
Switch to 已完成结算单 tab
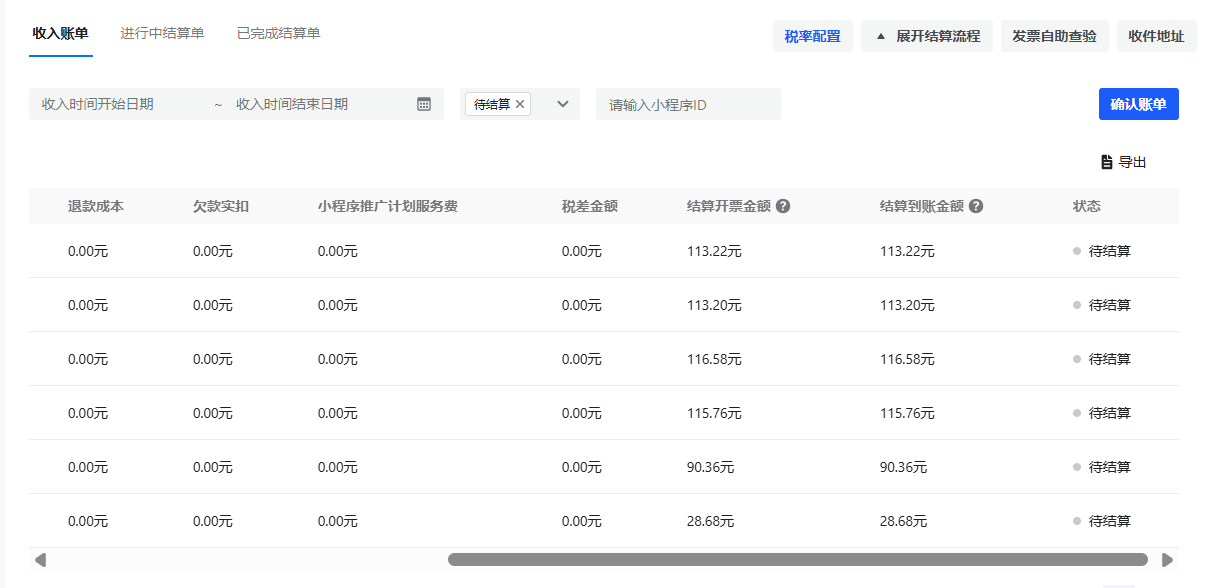(278, 33)
